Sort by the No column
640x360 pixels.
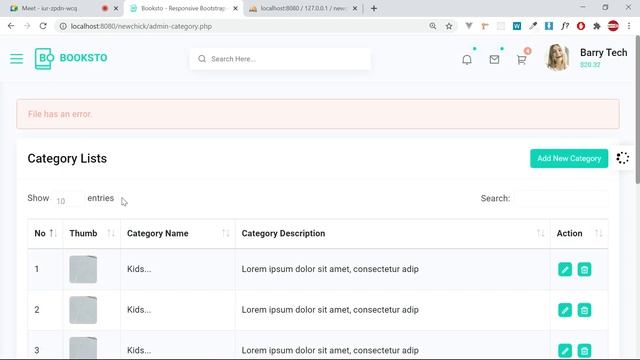coord(45,233)
